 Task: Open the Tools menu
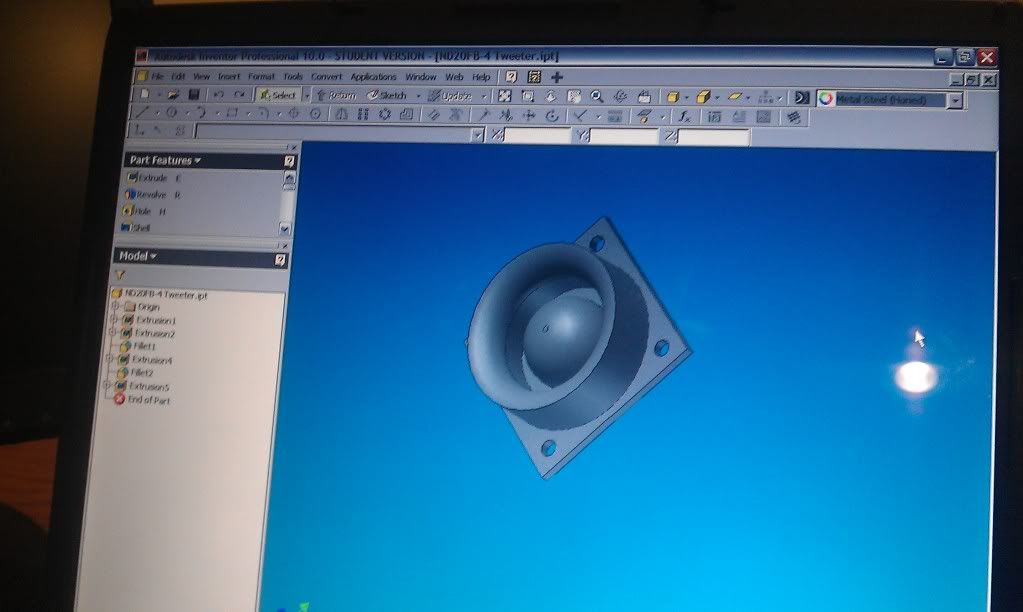click(x=293, y=76)
